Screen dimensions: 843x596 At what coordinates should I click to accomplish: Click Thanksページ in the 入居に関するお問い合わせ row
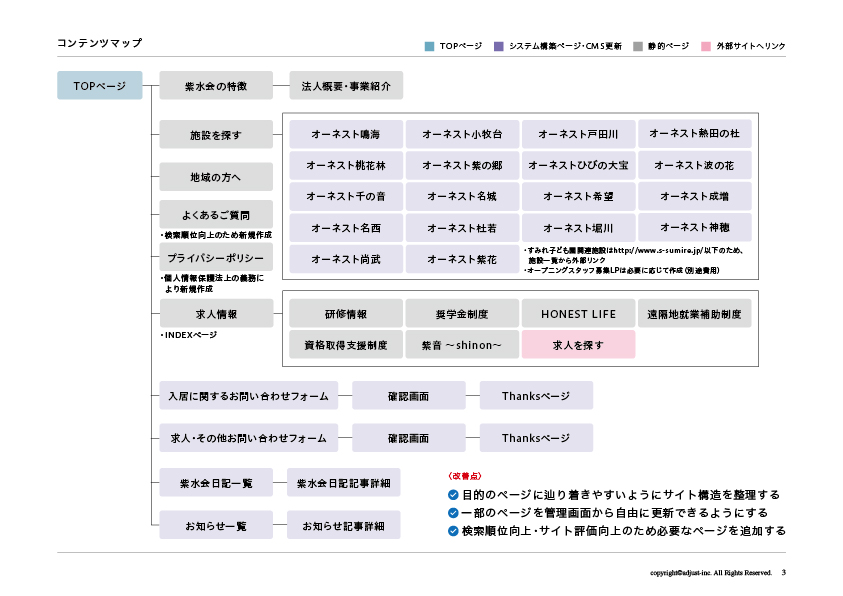click(x=537, y=396)
